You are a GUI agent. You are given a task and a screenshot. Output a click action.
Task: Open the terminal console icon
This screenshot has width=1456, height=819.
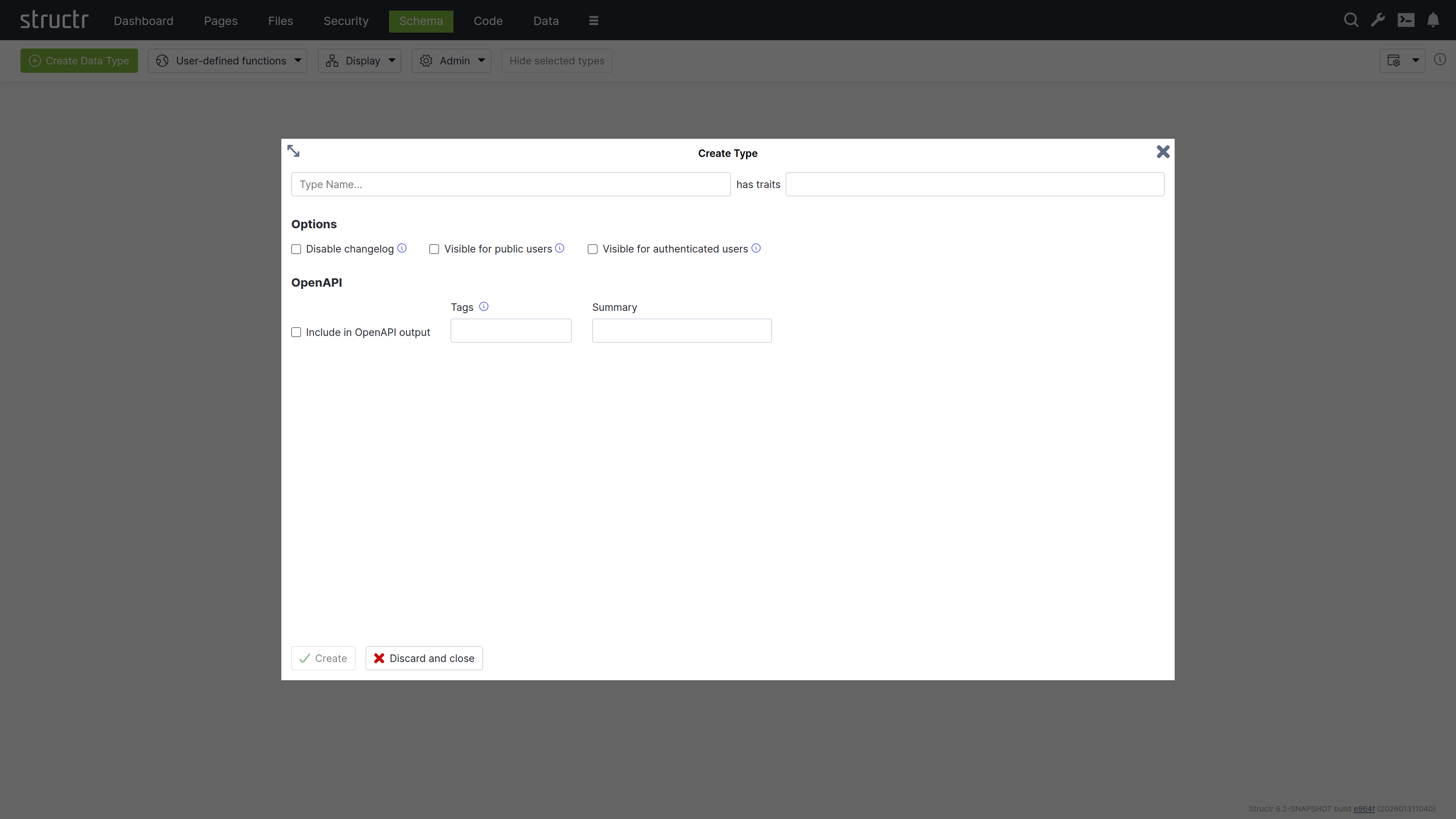tap(1406, 20)
